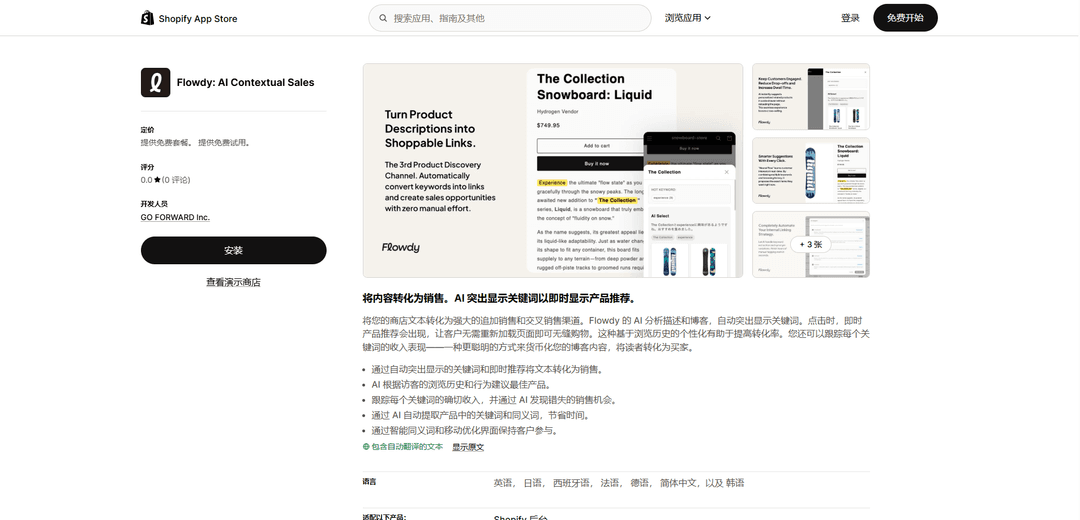This screenshot has width=1080, height=520.
Task: Click the rating star icon
Action: [x=157, y=180]
